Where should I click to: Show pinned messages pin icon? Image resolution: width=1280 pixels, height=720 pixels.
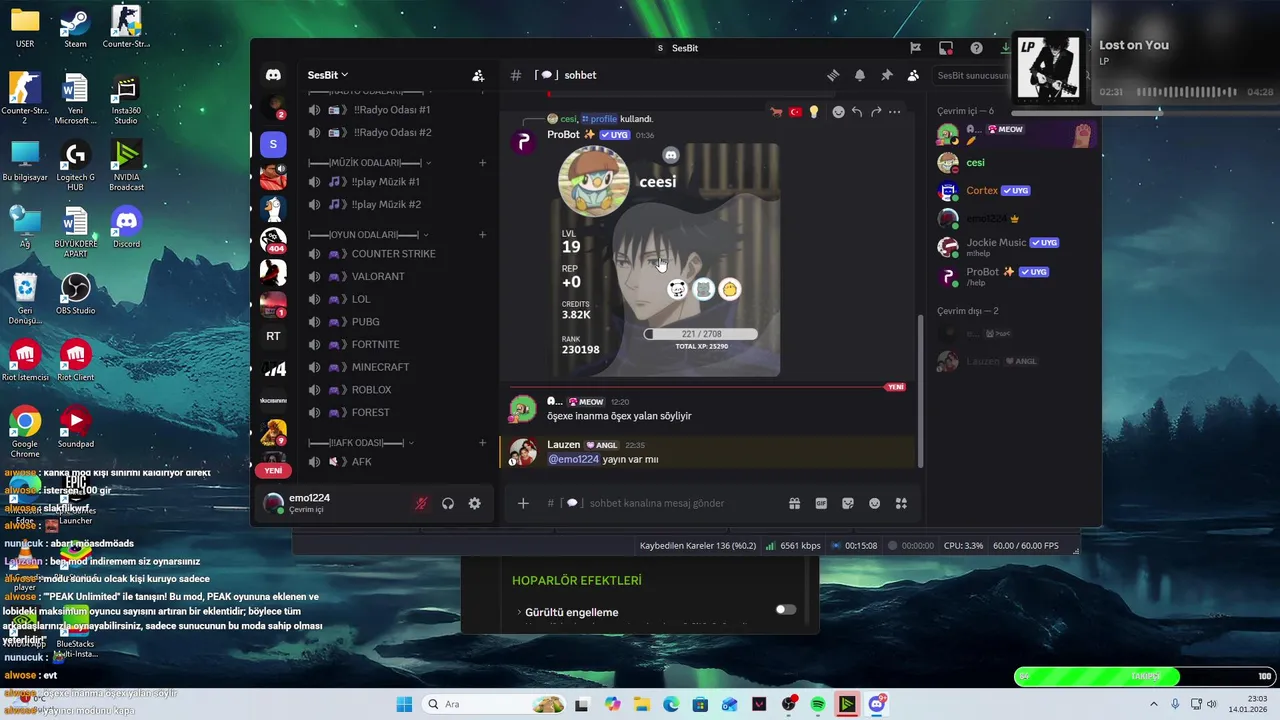[x=886, y=75]
